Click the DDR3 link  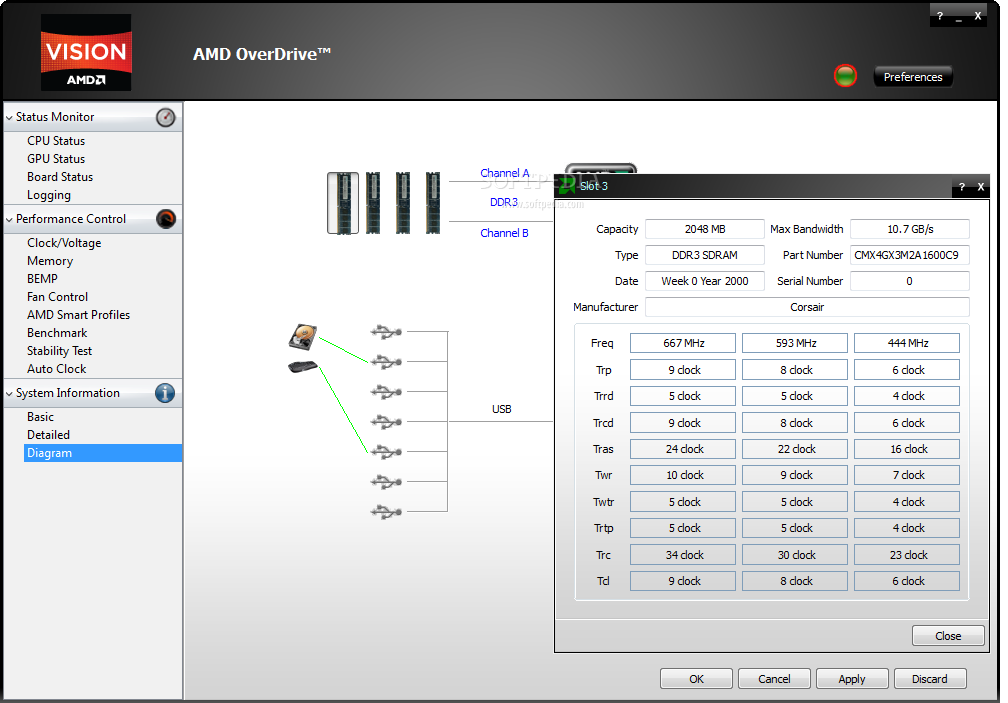coord(504,202)
